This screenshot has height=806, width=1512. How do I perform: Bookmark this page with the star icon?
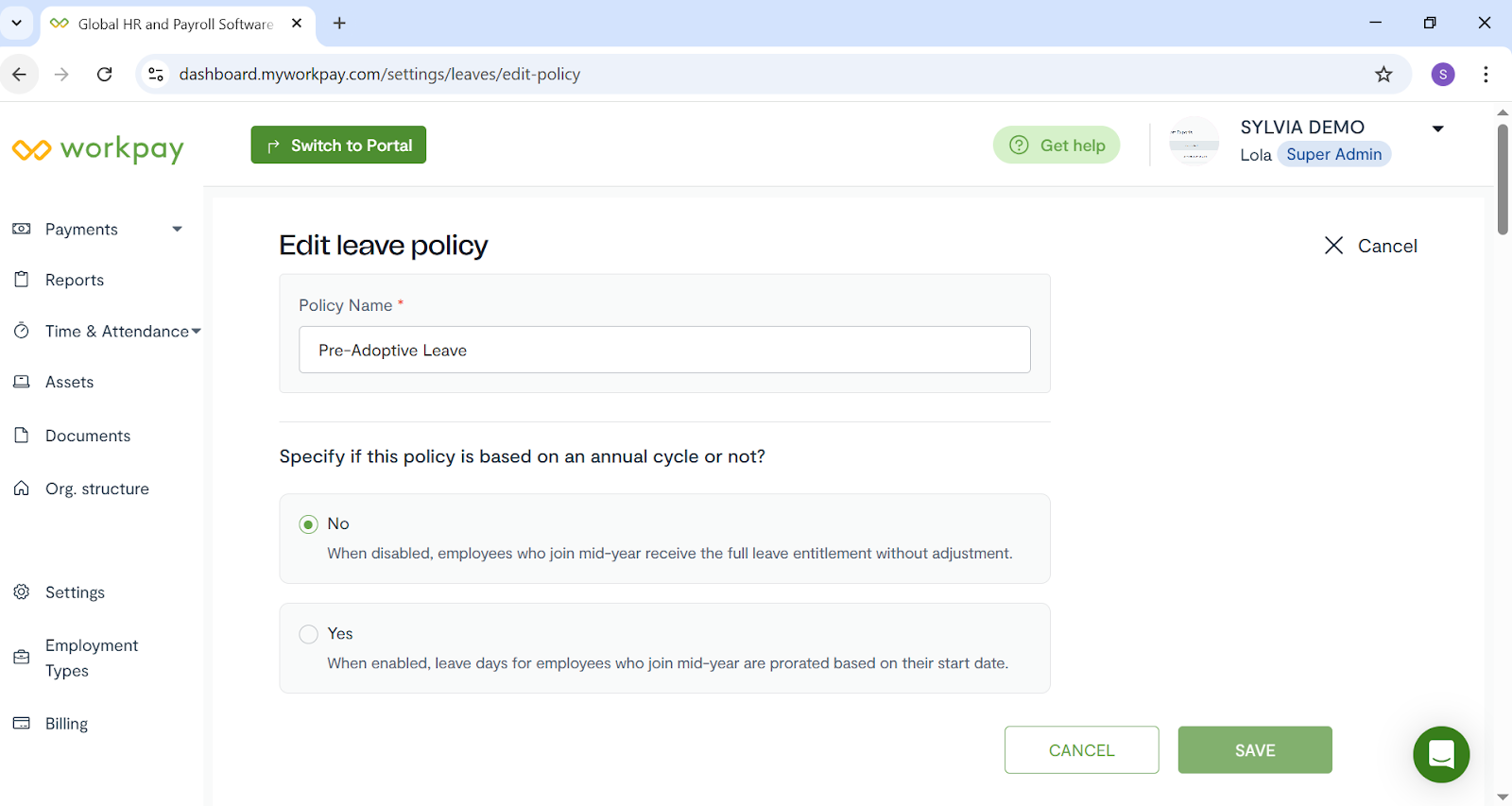click(x=1383, y=75)
